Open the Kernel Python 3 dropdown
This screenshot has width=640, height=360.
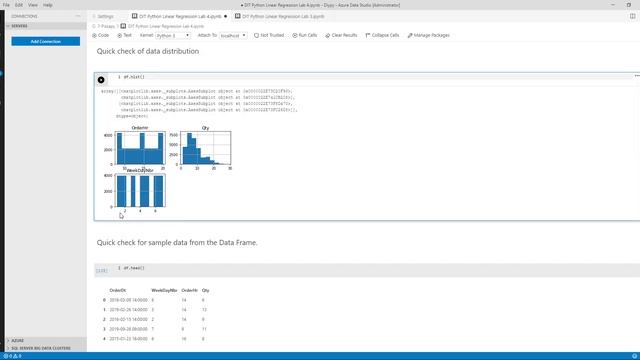[x=173, y=36]
